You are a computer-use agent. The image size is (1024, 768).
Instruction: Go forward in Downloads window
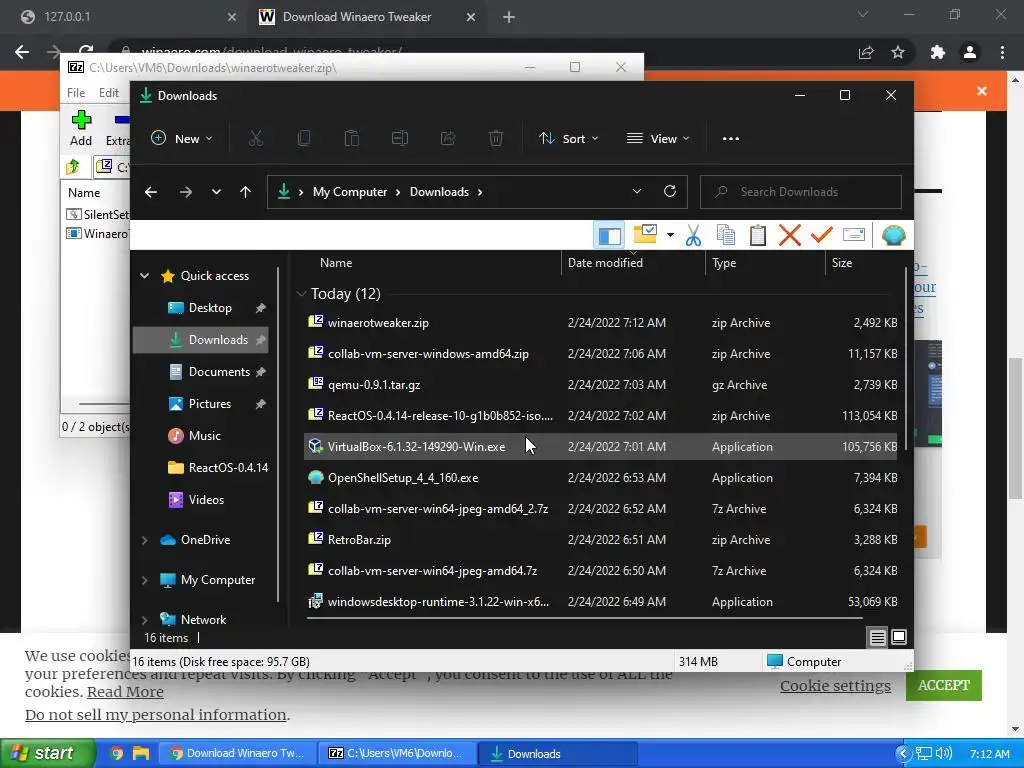click(185, 192)
